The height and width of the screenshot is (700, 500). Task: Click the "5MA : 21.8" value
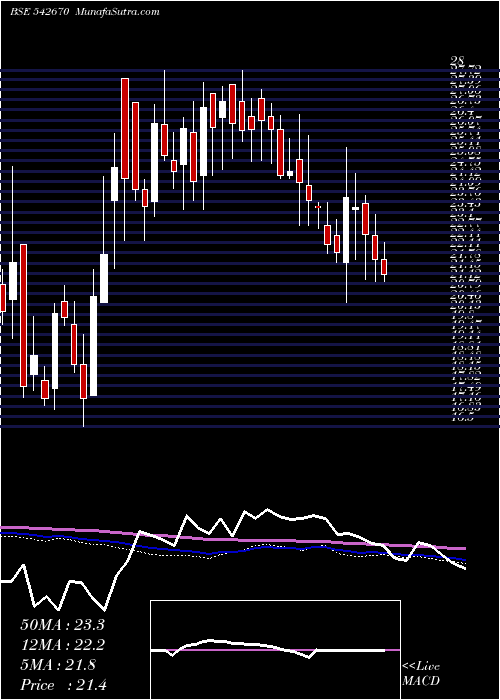[x=58, y=665]
